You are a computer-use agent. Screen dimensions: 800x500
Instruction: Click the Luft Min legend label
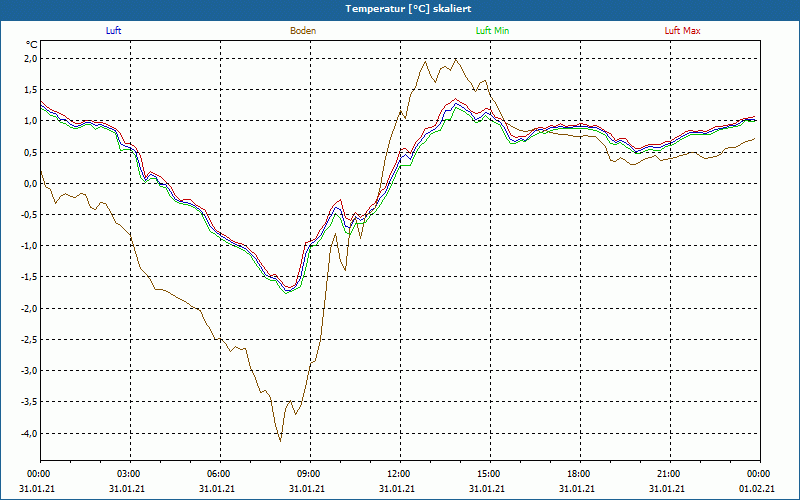pos(492,31)
